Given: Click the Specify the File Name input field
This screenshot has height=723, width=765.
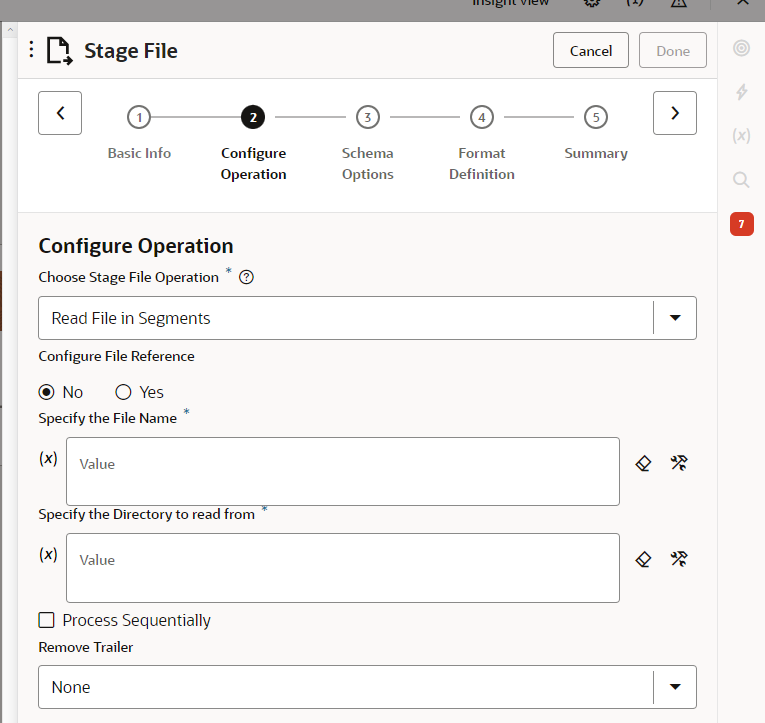Looking at the screenshot, I should pos(342,471).
